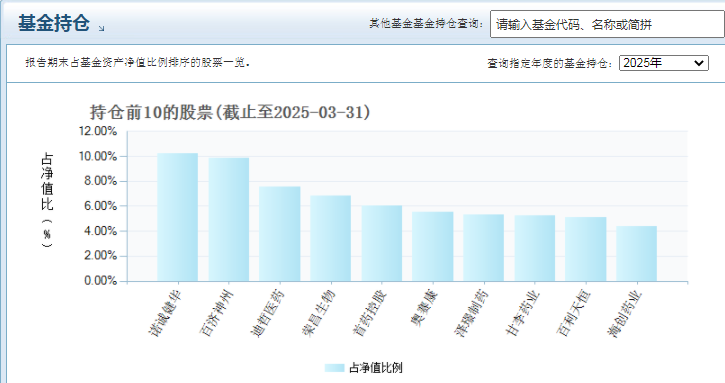The height and width of the screenshot is (383, 725).
Task: Click the 甘李药业 bar
Action: pyautogui.click(x=535, y=248)
